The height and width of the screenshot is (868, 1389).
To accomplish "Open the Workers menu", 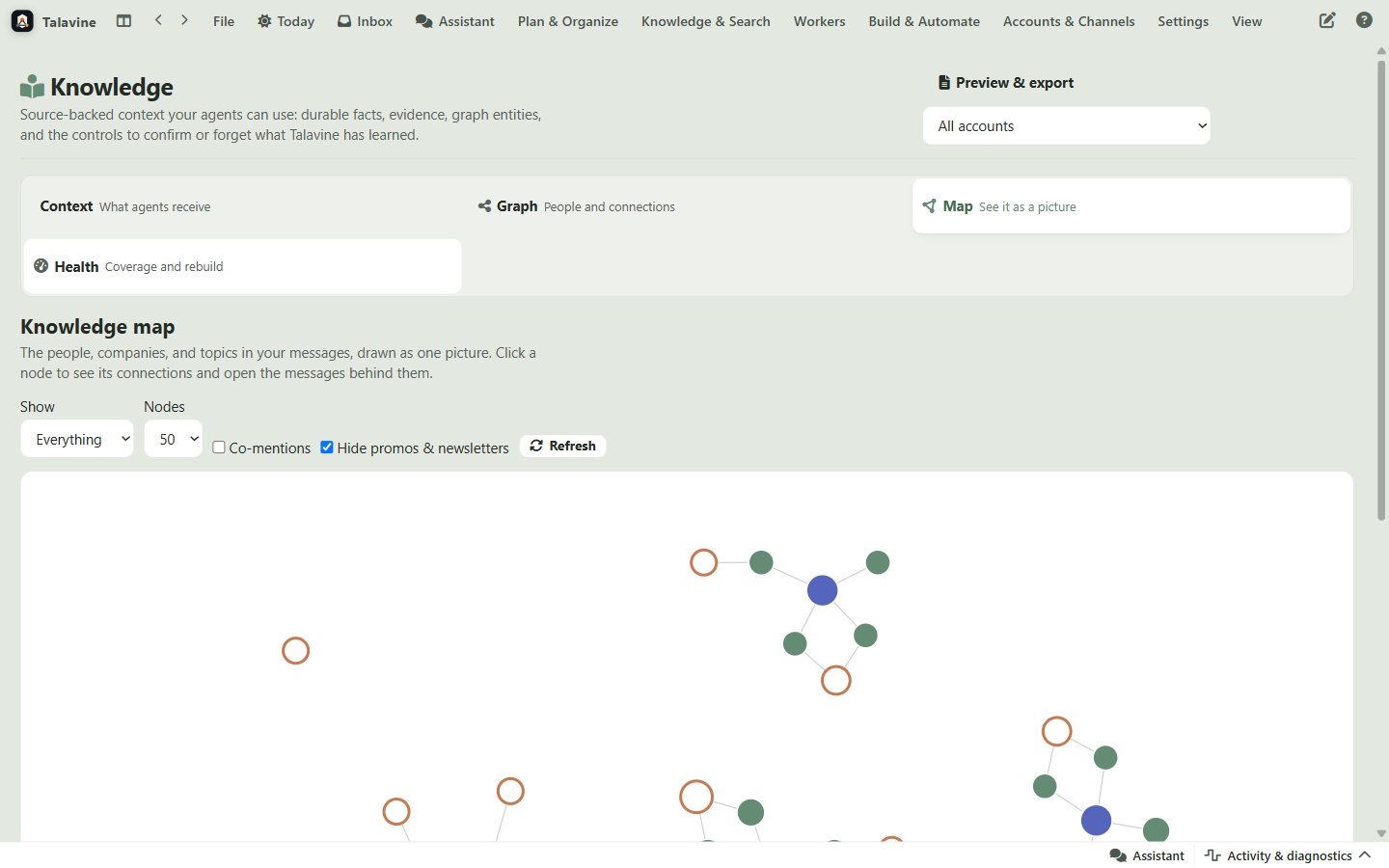I will (820, 21).
